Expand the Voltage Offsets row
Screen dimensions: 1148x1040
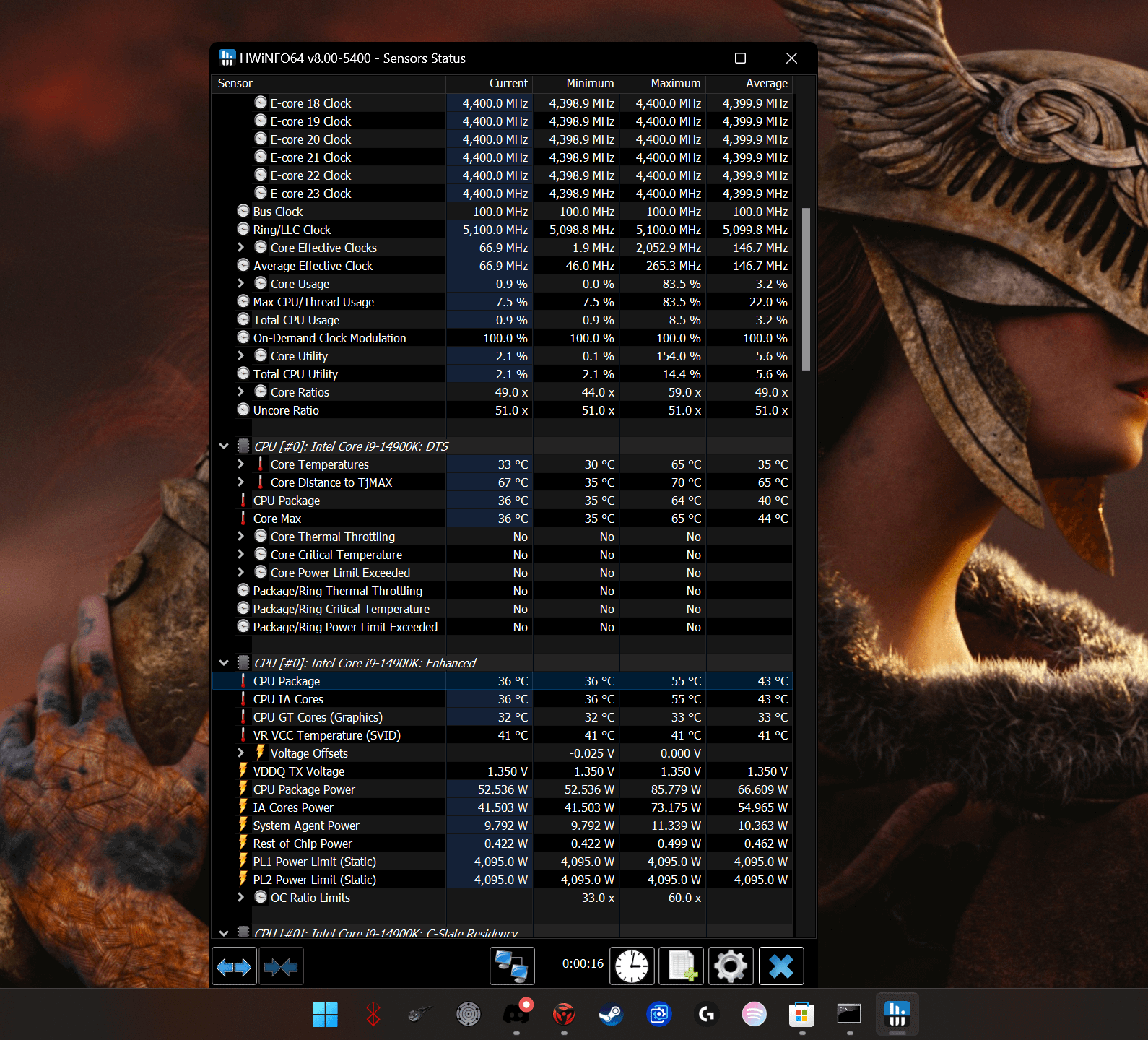(241, 753)
